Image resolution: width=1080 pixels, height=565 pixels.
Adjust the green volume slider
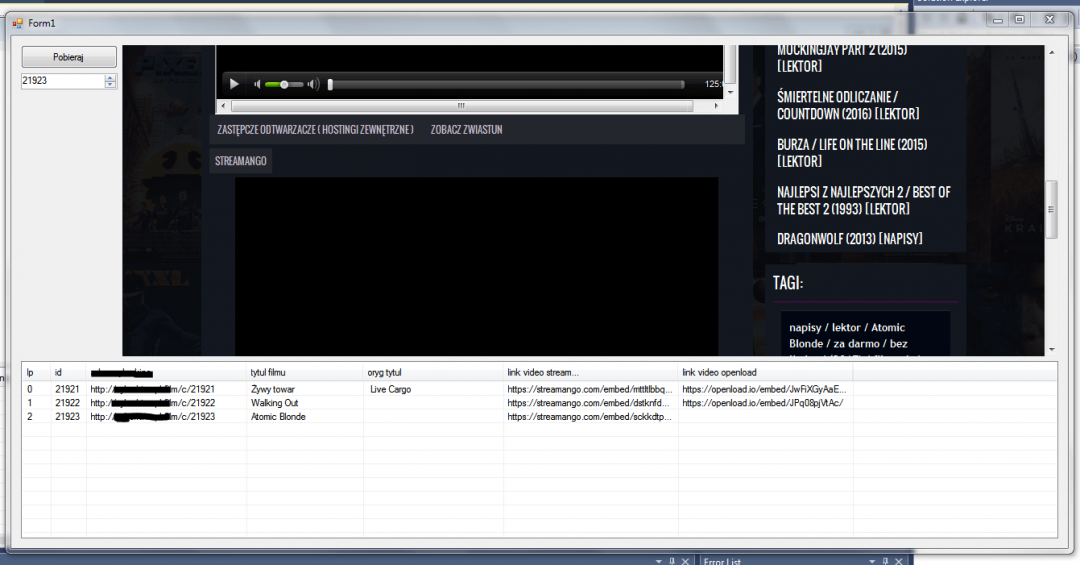click(285, 85)
